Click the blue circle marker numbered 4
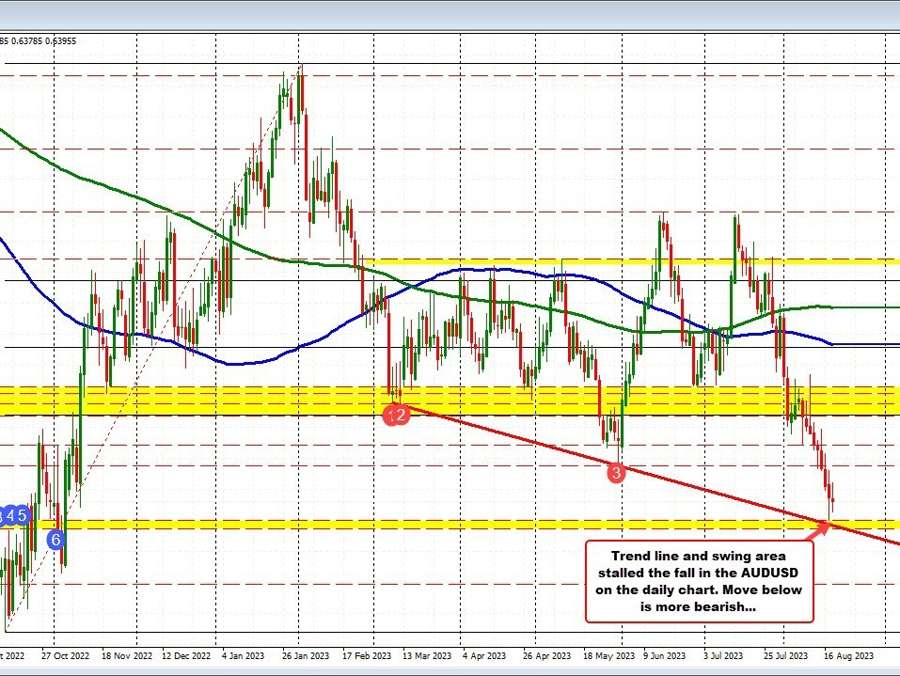The image size is (900, 676). pyautogui.click(x=10, y=515)
